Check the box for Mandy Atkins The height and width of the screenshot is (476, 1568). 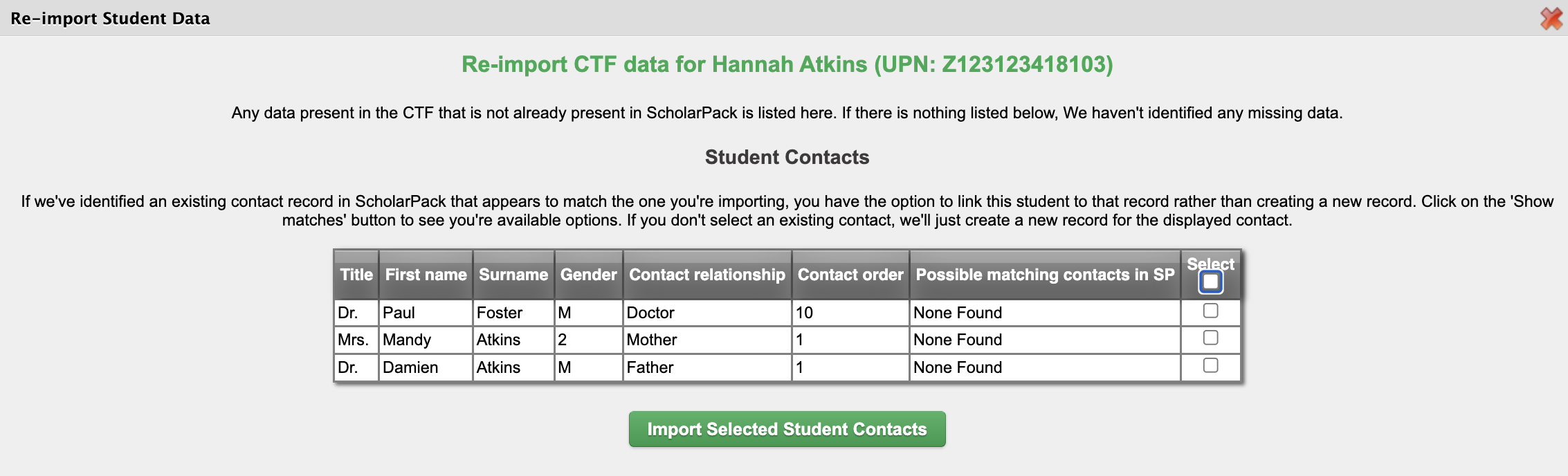click(x=1210, y=338)
